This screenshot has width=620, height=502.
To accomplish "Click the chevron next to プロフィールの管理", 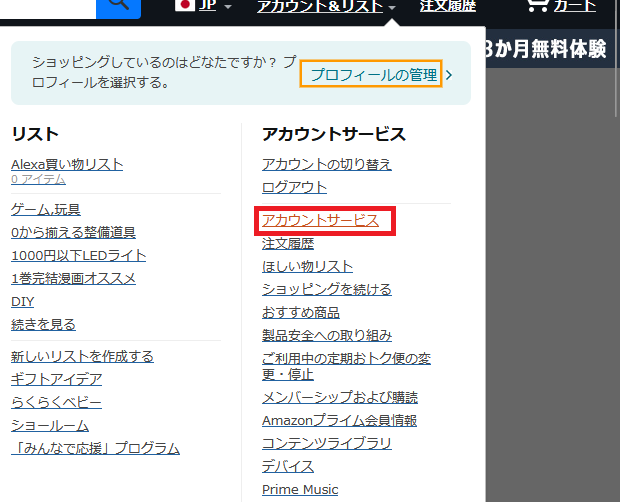I will coord(449,75).
